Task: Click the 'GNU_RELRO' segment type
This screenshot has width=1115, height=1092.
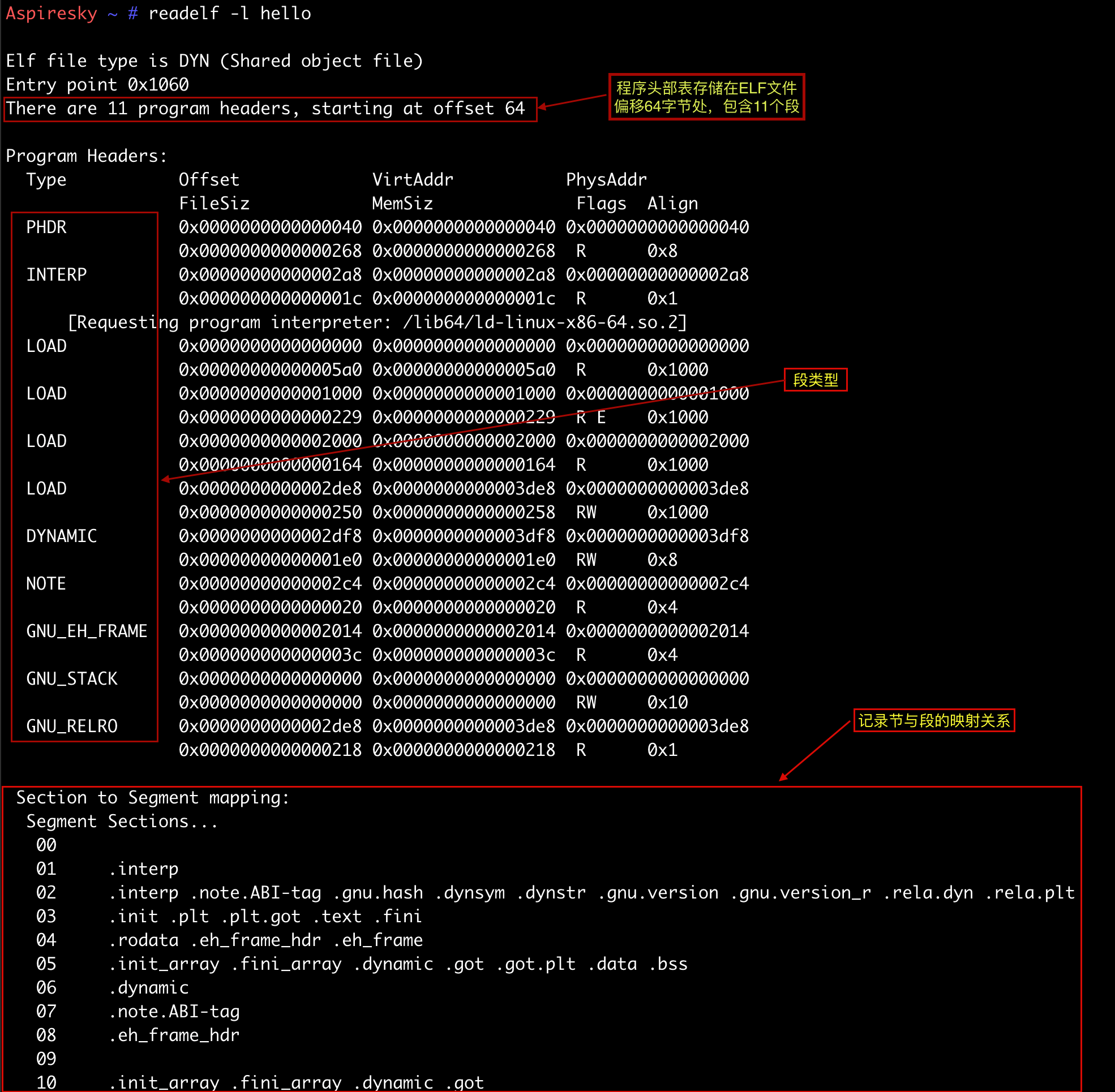Action: [x=72, y=726]
